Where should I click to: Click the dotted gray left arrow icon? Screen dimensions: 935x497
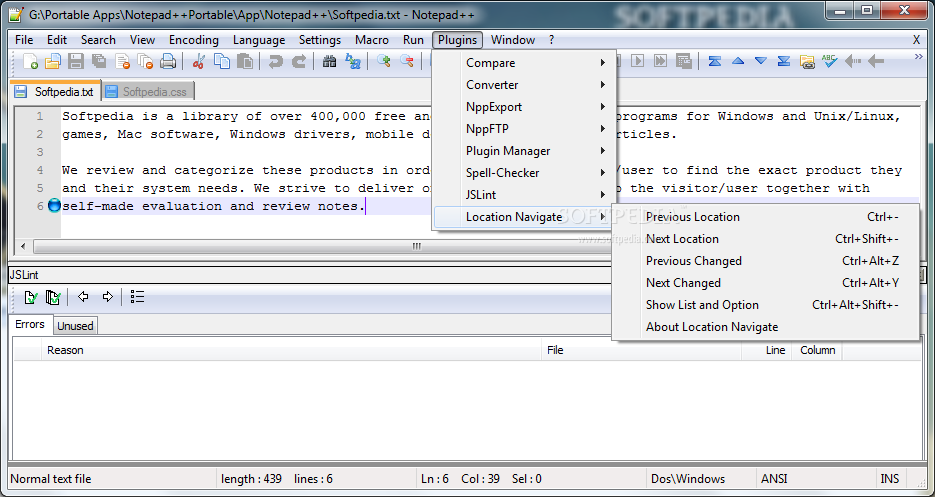pyautogui.click(x=853, y=61)
